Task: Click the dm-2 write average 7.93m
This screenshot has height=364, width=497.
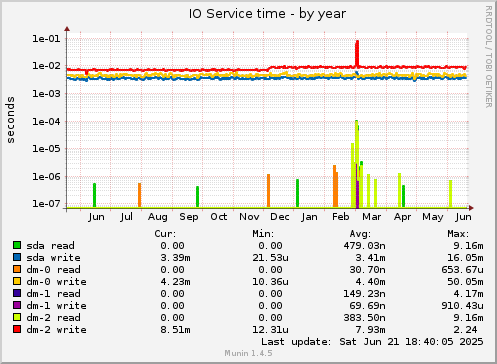Action: pos(370,330)
